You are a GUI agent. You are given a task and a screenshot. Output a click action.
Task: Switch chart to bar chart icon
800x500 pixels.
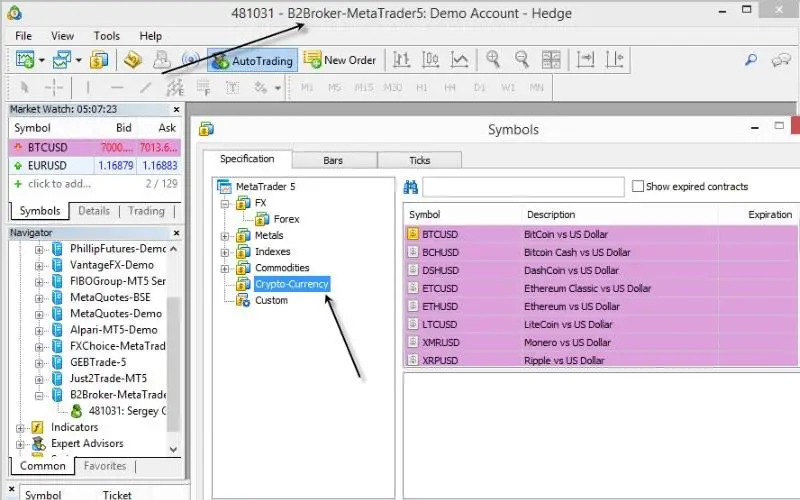point(402,60)
